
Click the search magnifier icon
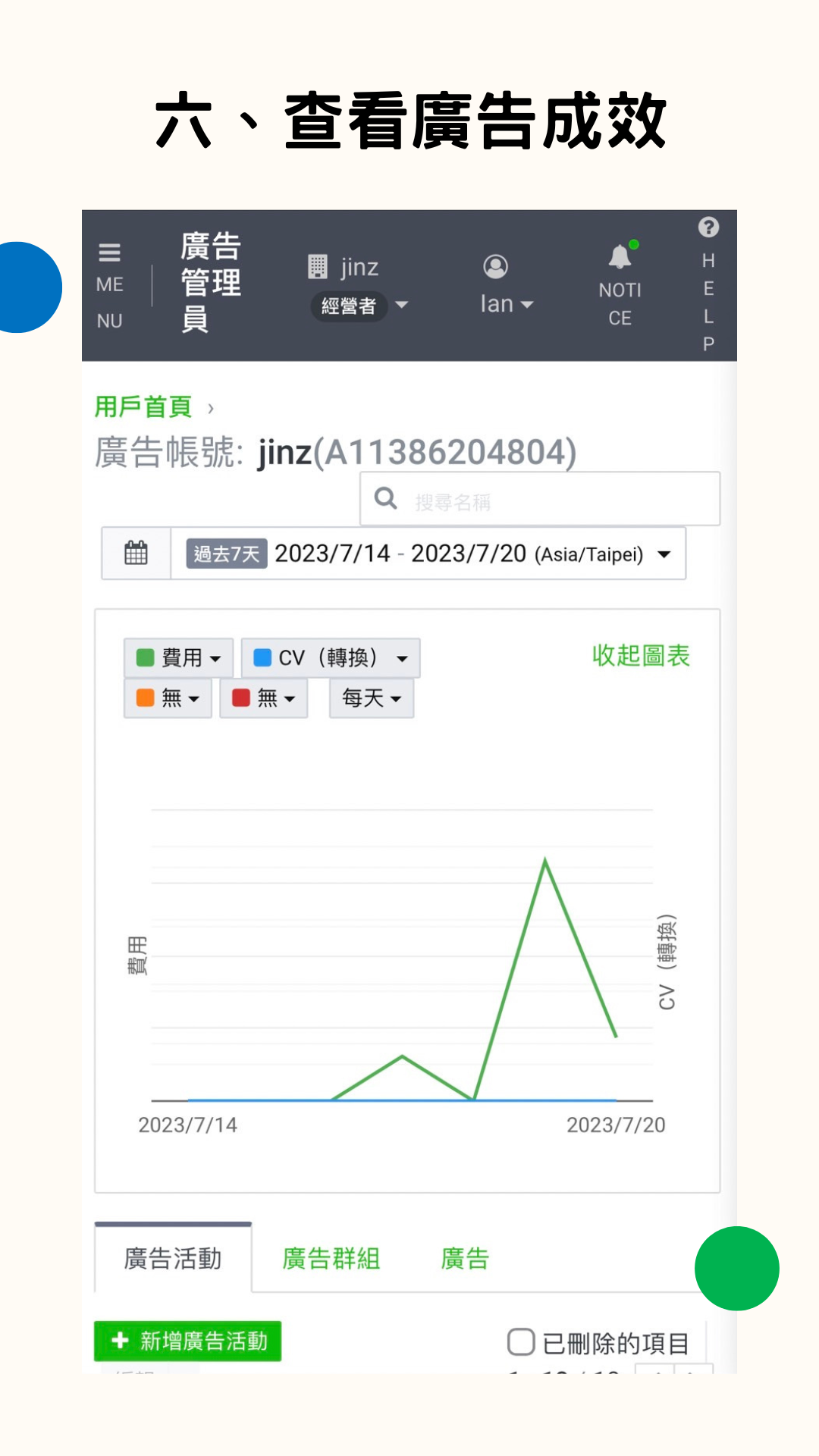[x=385, y=498]
